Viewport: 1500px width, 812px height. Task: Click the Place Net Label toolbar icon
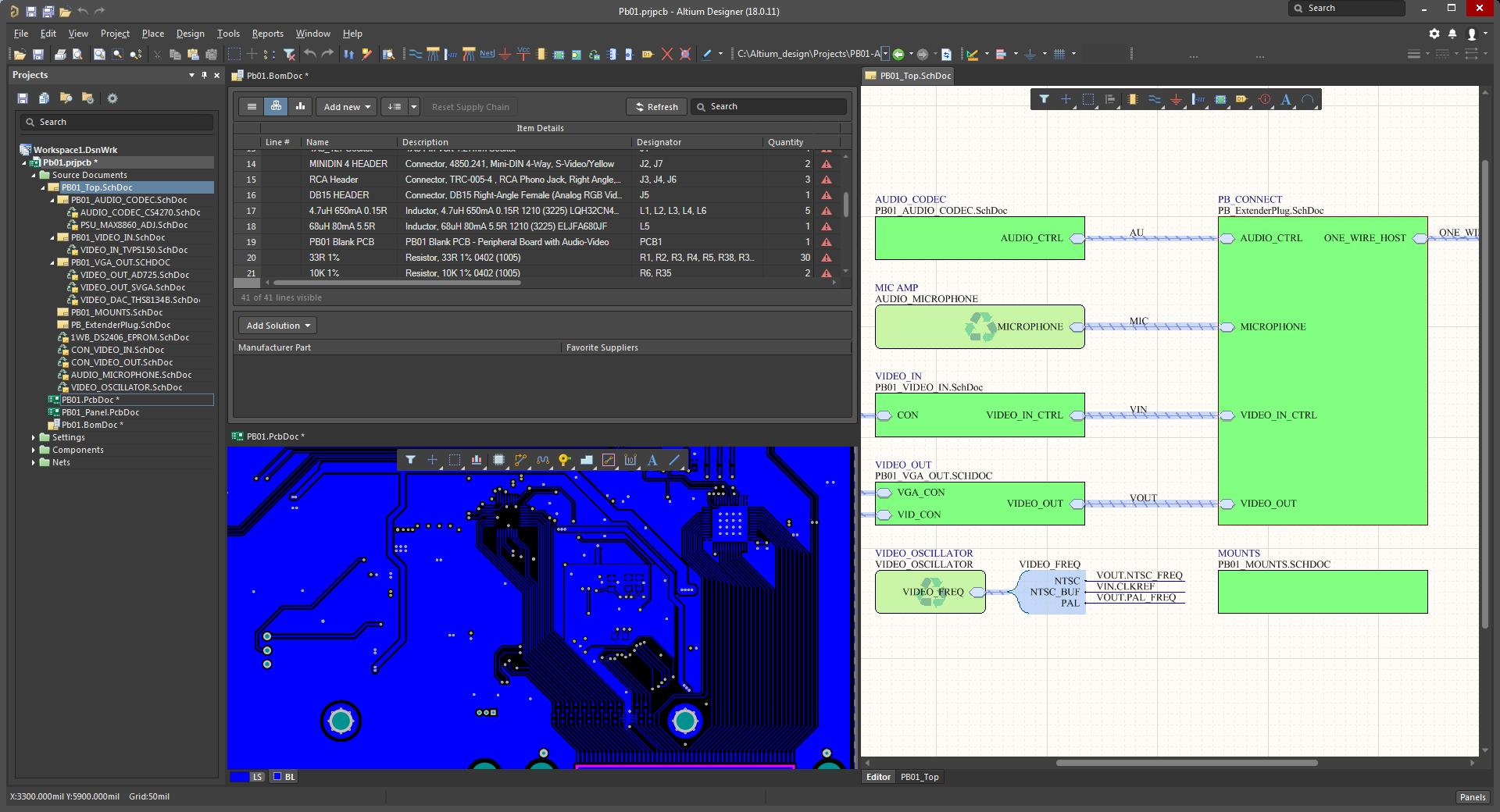point(487,55)
